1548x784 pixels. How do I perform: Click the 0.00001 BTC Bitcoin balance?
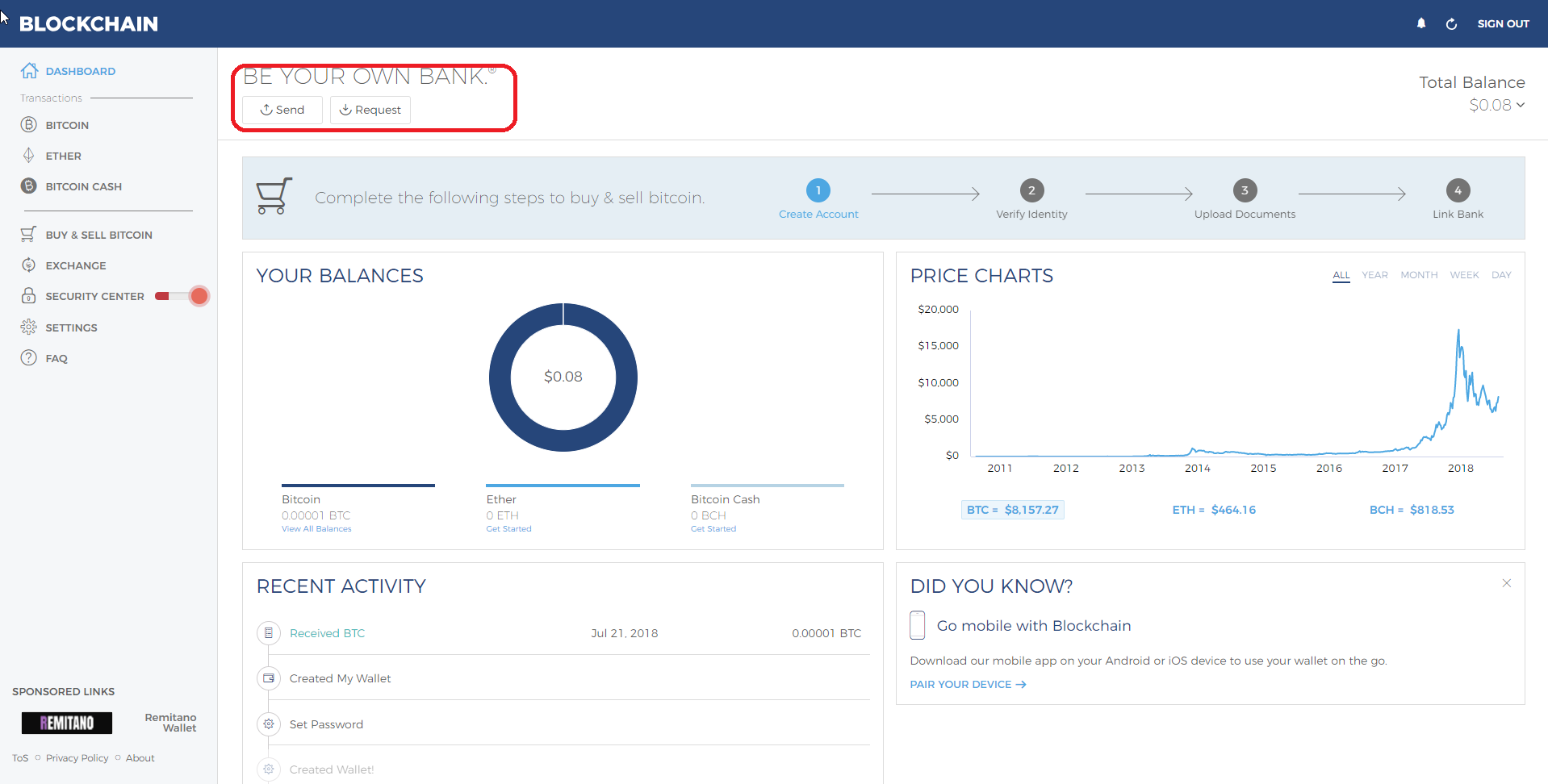pos(316,515)
